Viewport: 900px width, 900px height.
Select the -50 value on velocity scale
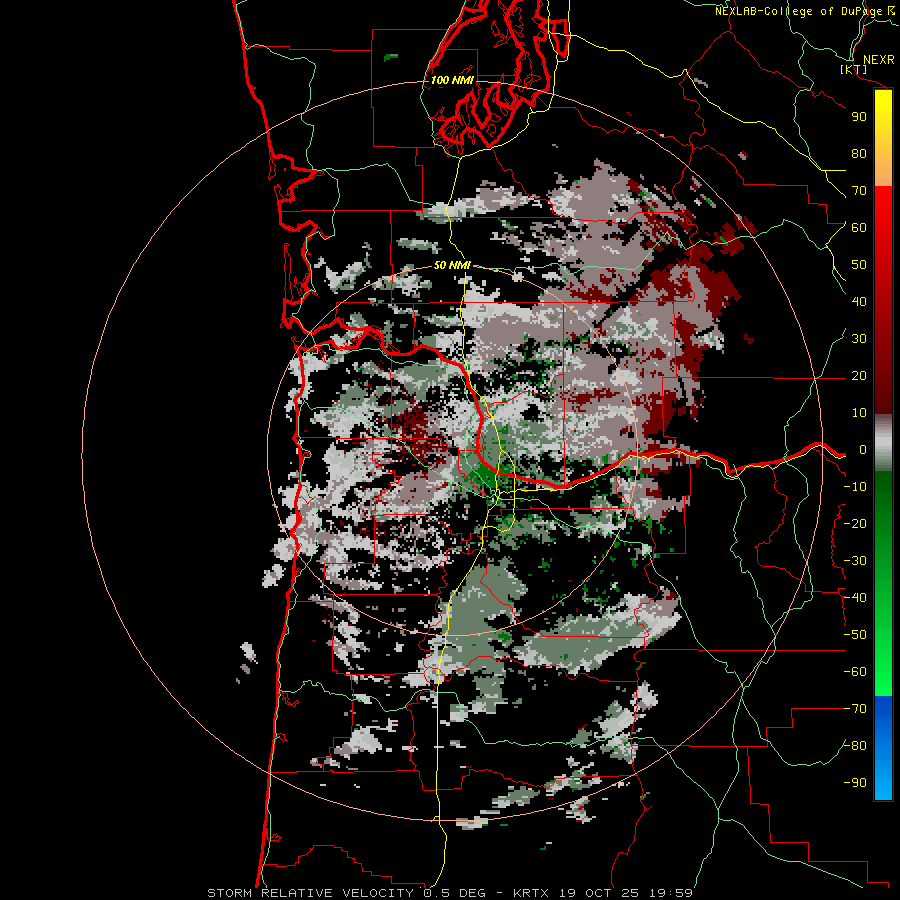click(855, 635)
